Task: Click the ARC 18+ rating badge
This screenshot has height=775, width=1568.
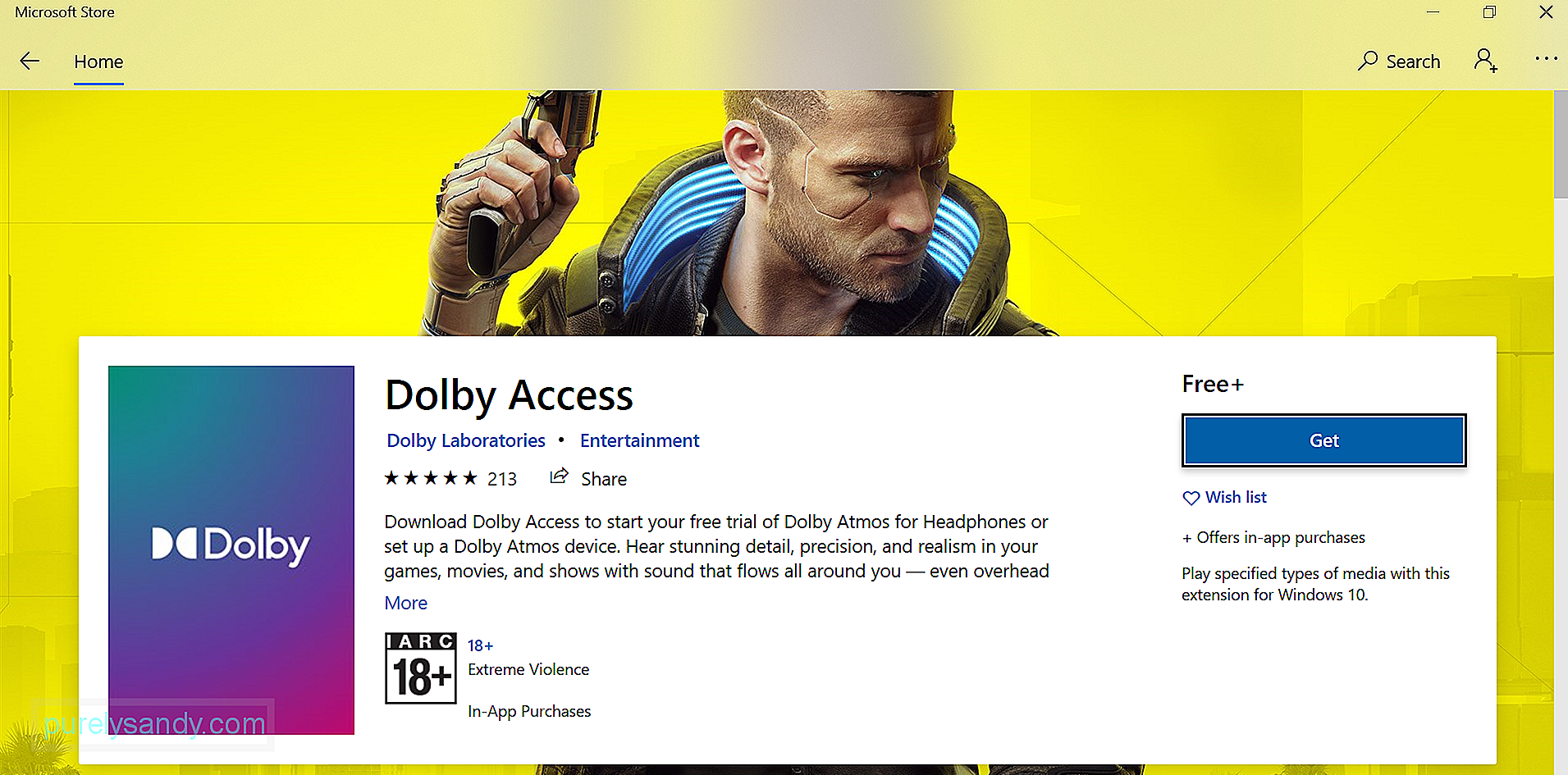Action: [421, 668]
